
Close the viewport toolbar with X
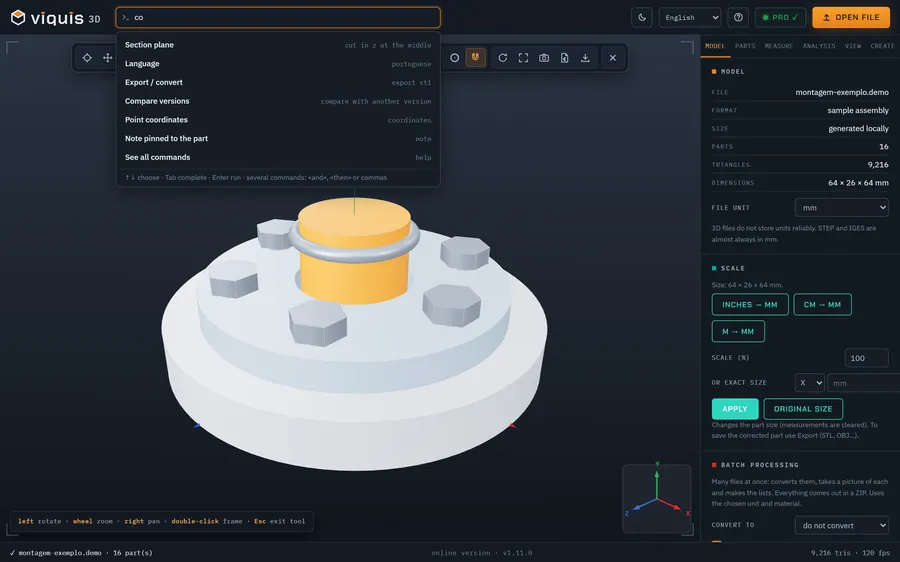[x=613, y=58]
